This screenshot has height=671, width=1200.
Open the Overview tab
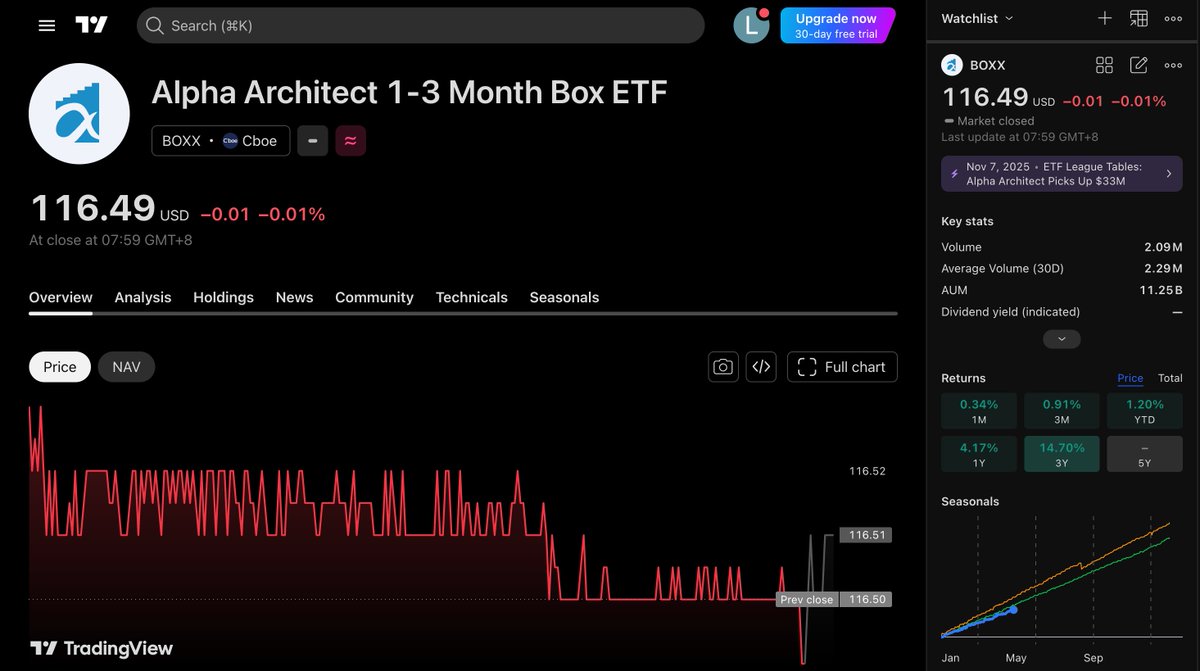click(61, 297)
